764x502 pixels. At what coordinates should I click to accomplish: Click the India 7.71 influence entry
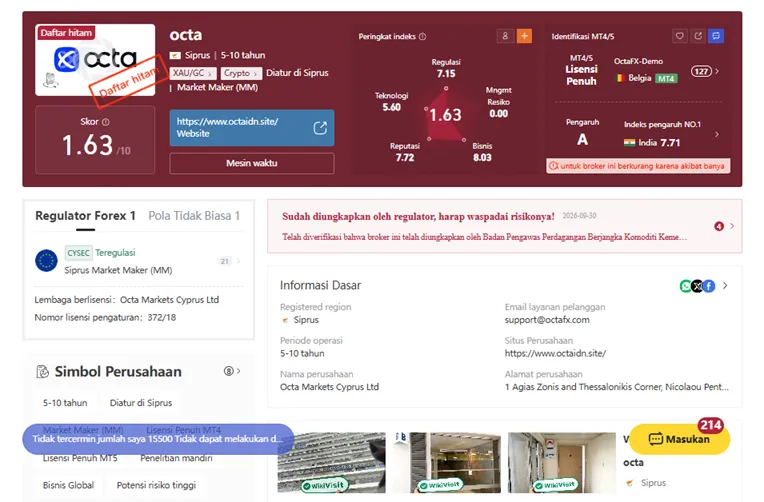pyautogui.click(x=652, y=143)
